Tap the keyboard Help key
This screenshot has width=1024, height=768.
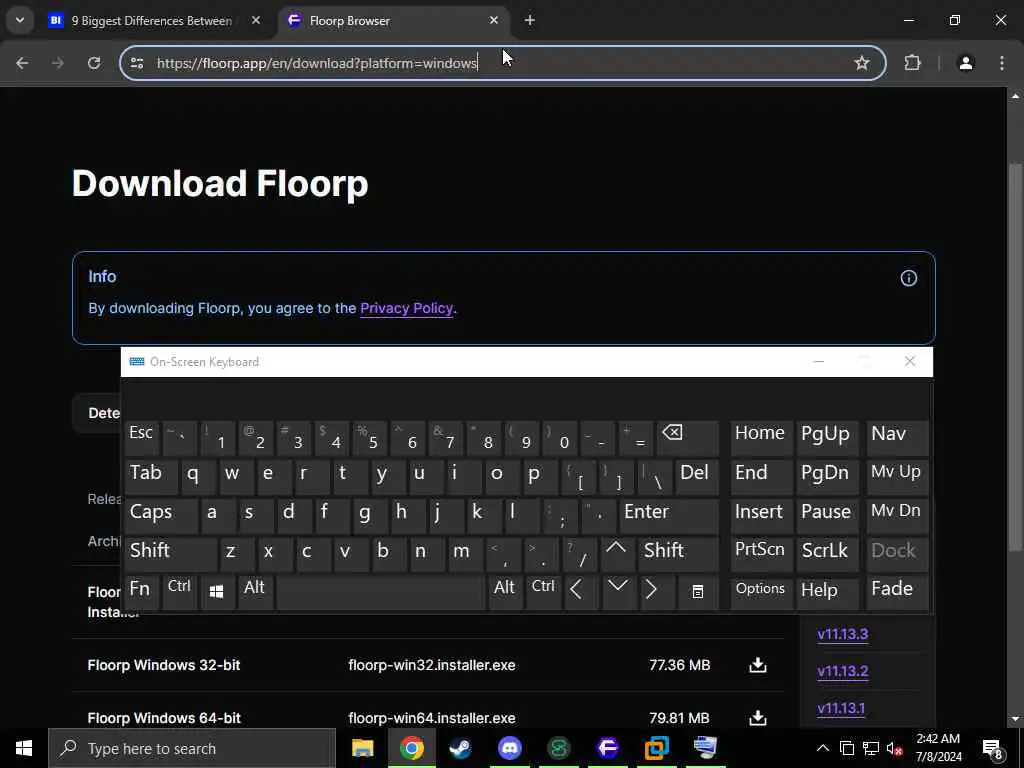coord(827,592)
